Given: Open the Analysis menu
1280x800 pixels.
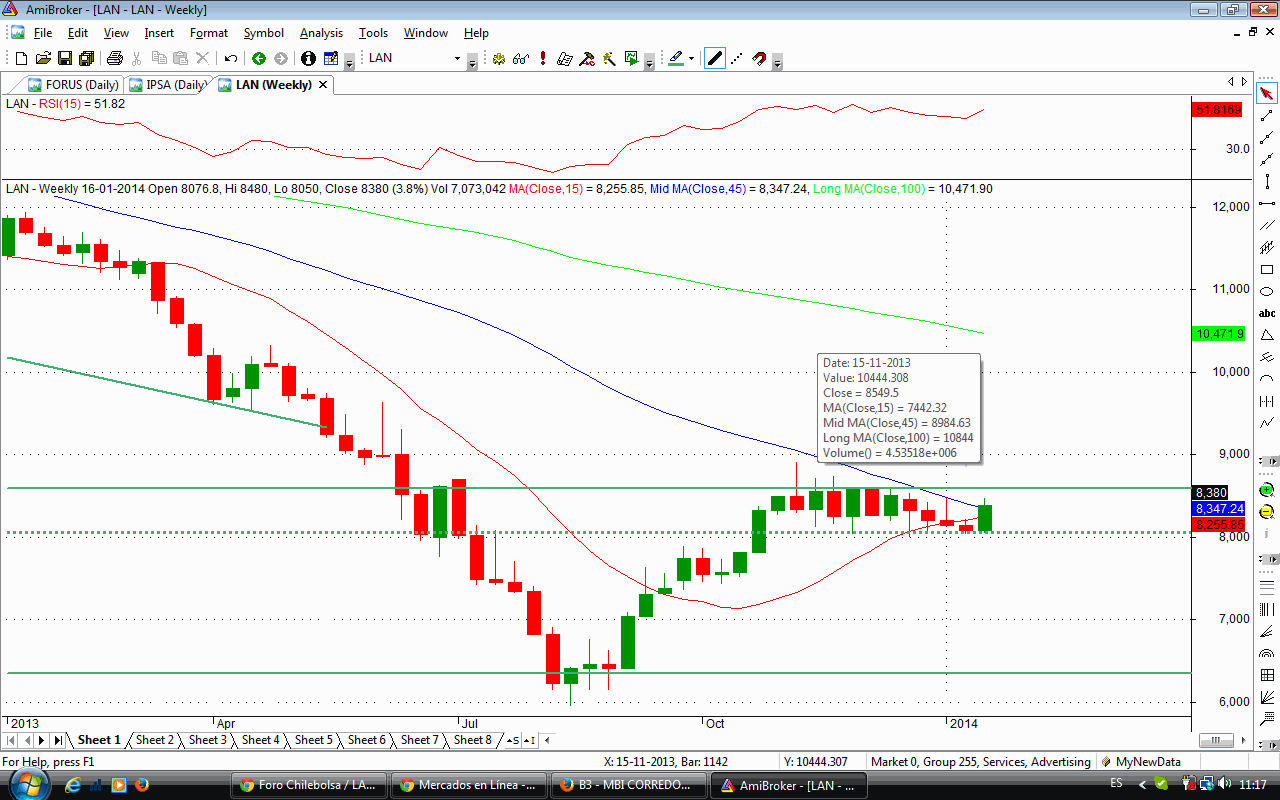Looking at the screenshot, I should tap(322, 33).
